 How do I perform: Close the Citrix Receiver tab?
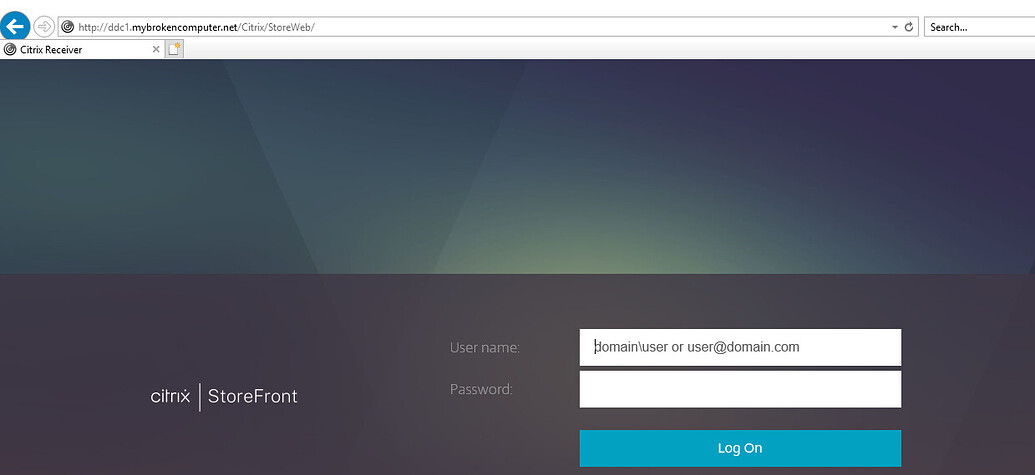155,49
